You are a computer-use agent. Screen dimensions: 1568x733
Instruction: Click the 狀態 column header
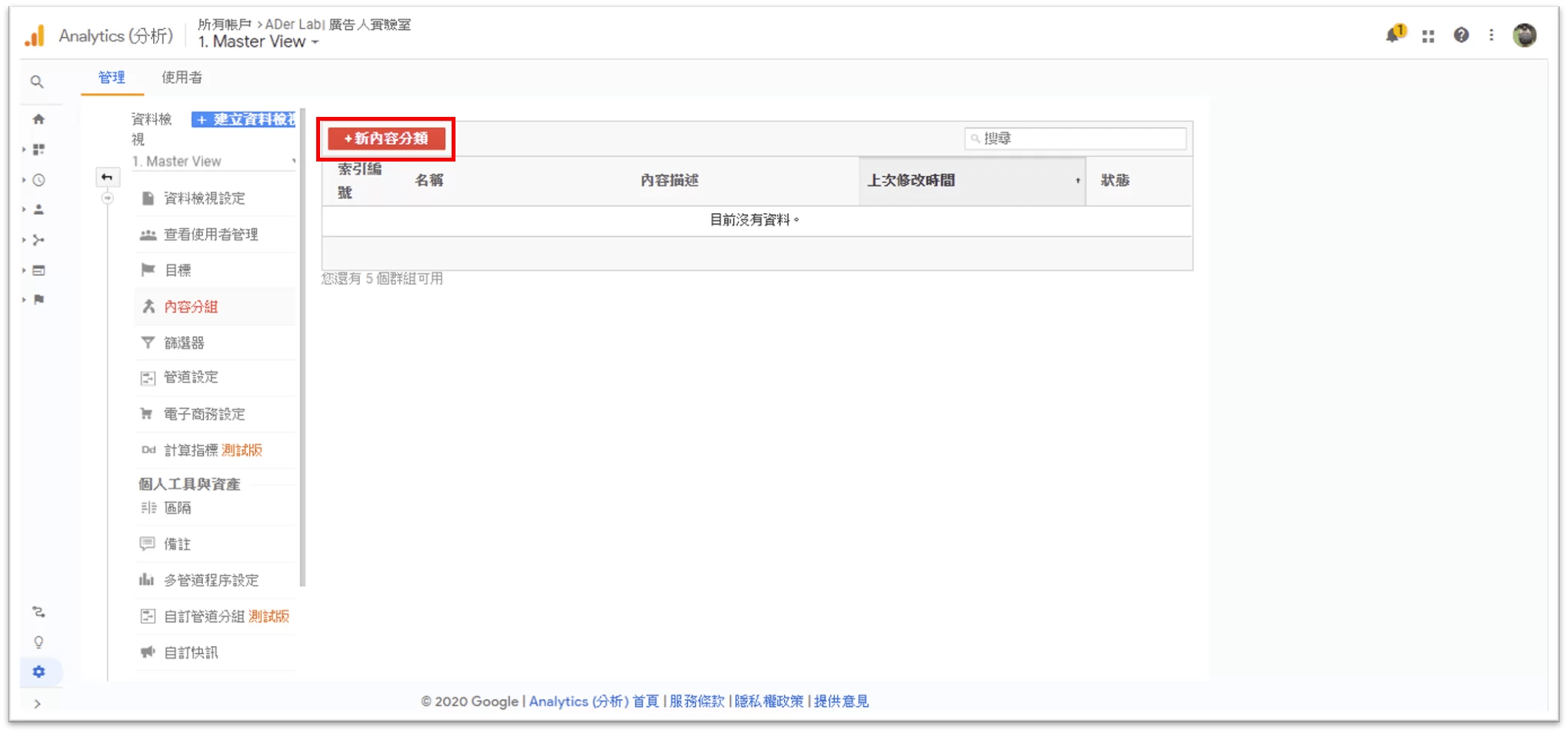click(x=1115, y=181)
